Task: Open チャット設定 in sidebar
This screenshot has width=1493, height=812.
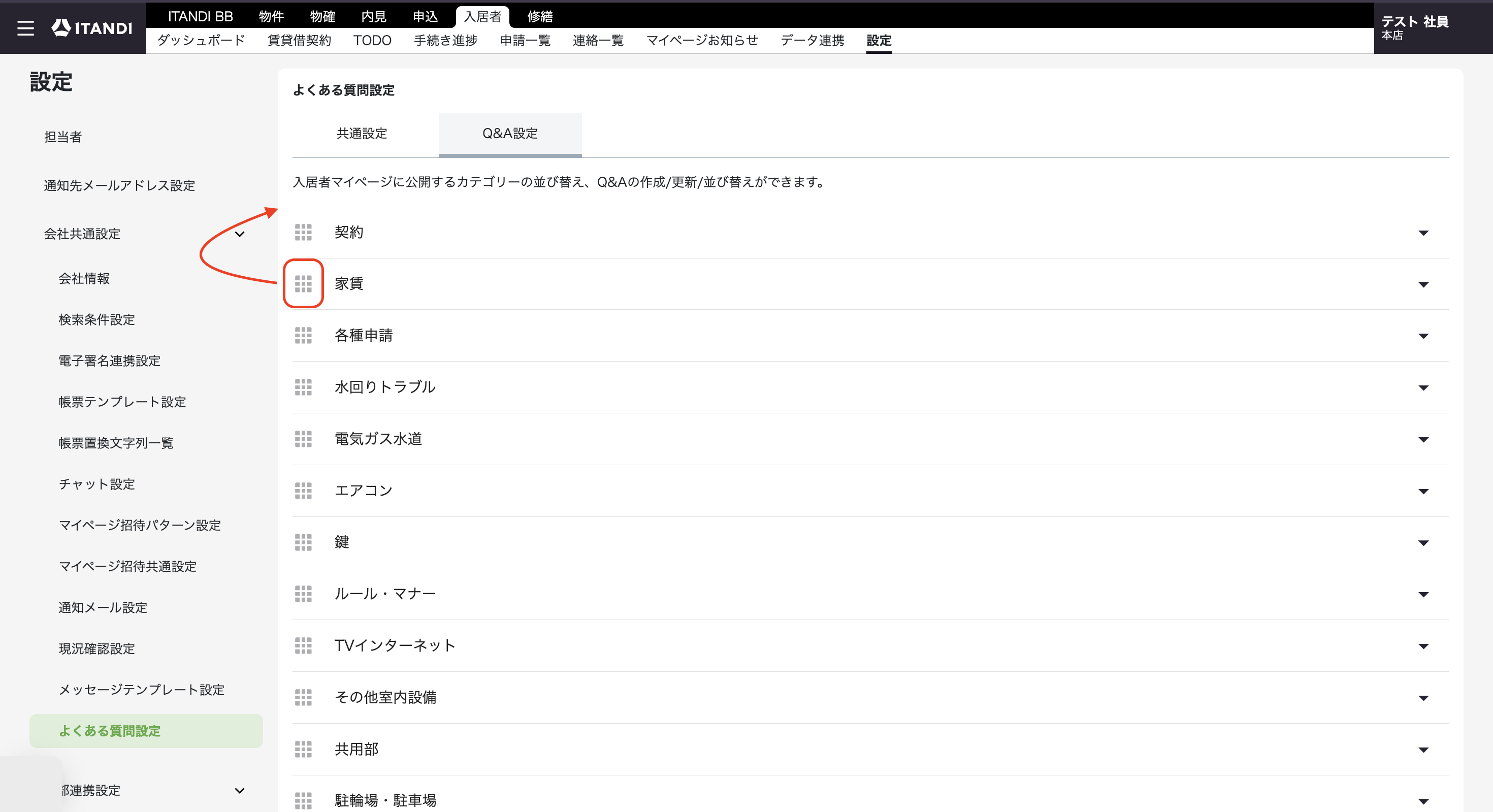Action: tap(97, 484)
